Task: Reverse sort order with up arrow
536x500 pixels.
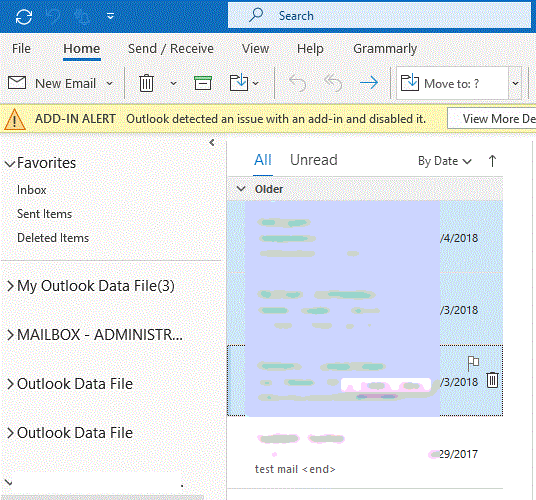Action: coord(492,161)
